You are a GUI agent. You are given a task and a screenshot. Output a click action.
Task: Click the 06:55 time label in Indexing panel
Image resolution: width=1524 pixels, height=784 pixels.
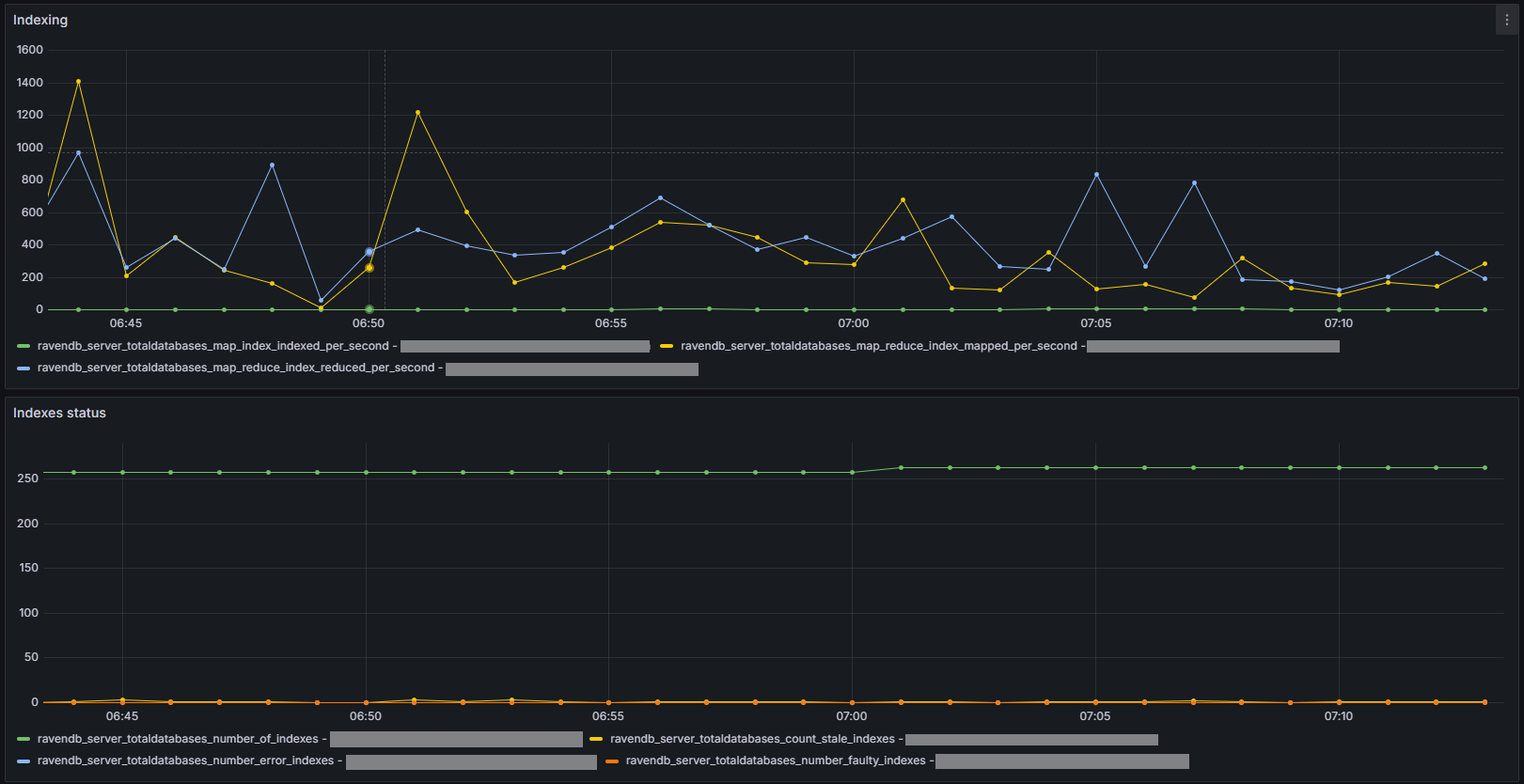pos(611,323)
